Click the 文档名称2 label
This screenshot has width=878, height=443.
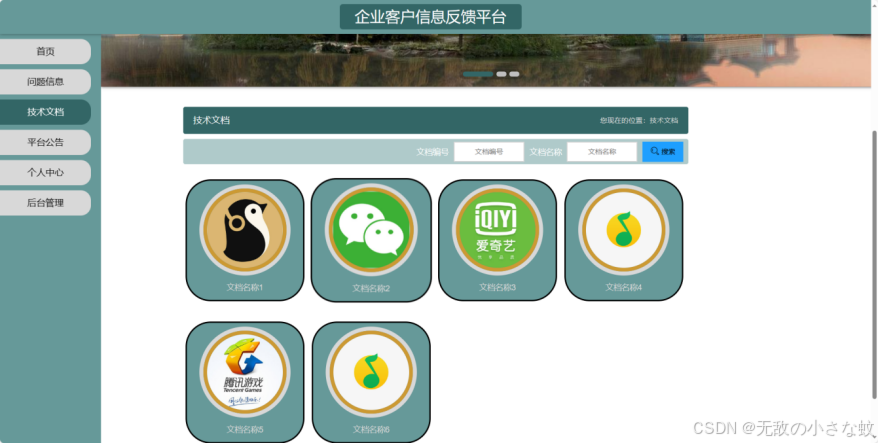(x=371, y=288)
